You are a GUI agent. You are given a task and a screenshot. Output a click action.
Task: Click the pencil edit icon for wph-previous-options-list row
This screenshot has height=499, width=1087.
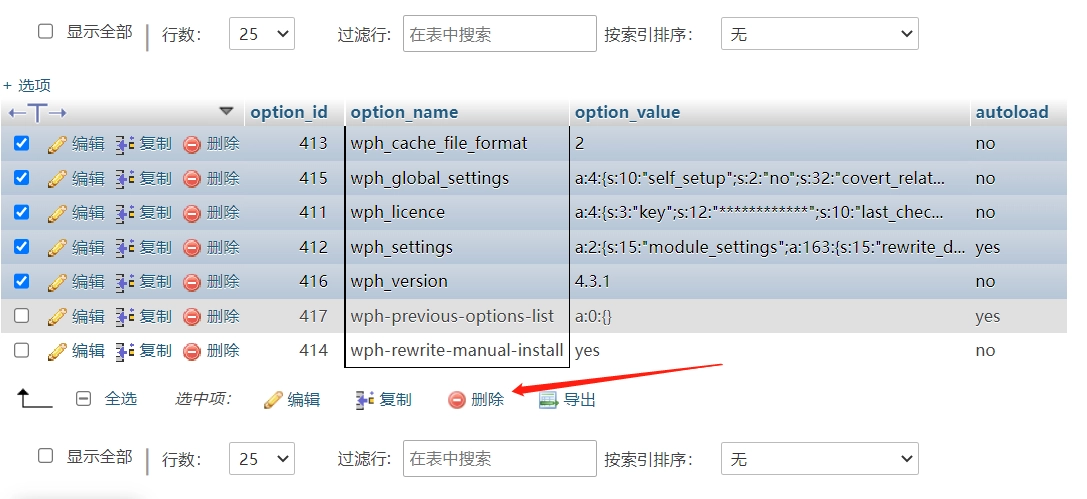[57, 317]
